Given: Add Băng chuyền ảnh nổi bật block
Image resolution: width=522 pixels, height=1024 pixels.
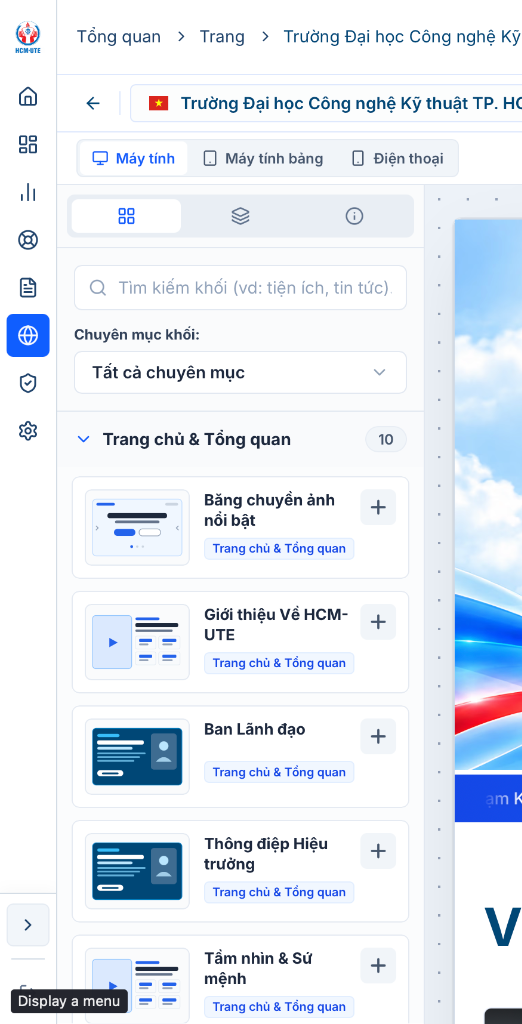Looking at the screenshot, I should (x=378, y=507).
